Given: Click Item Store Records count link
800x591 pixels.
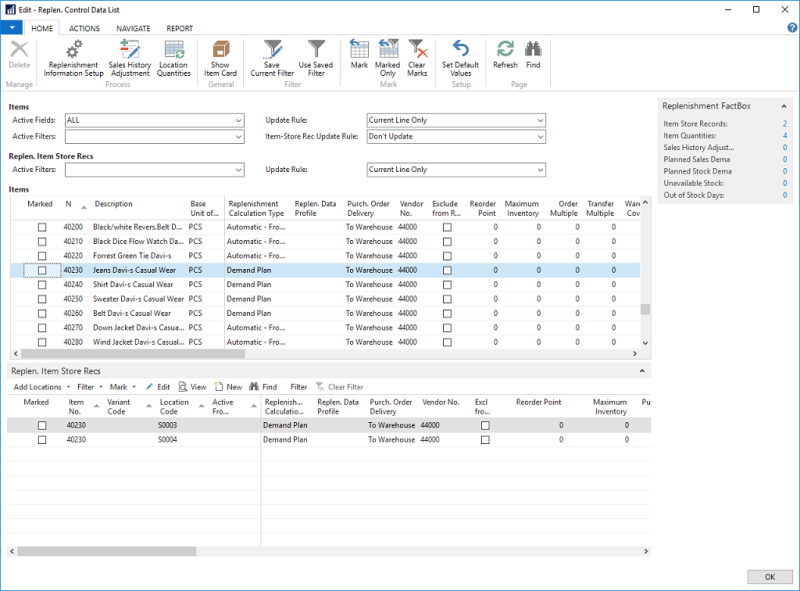Looking at the screenshot, I should click(784, 124).
